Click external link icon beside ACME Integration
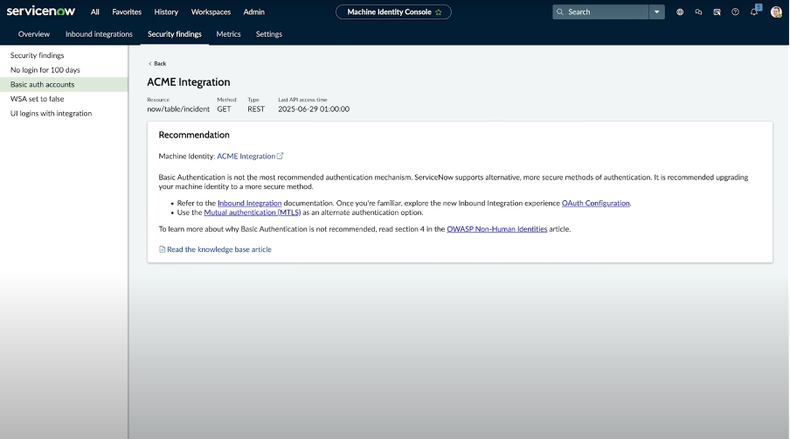Image resolution: width=790 pixels, height=439 pixels. coord(281,156)
